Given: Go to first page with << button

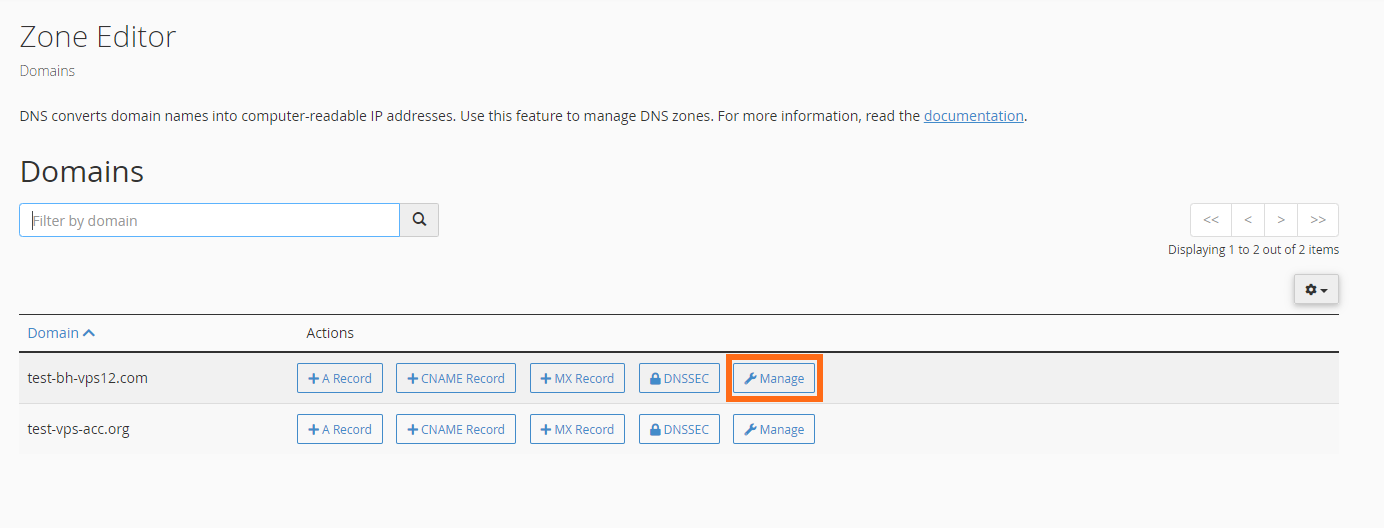Looking at the screenshot, I should 1211,220.
